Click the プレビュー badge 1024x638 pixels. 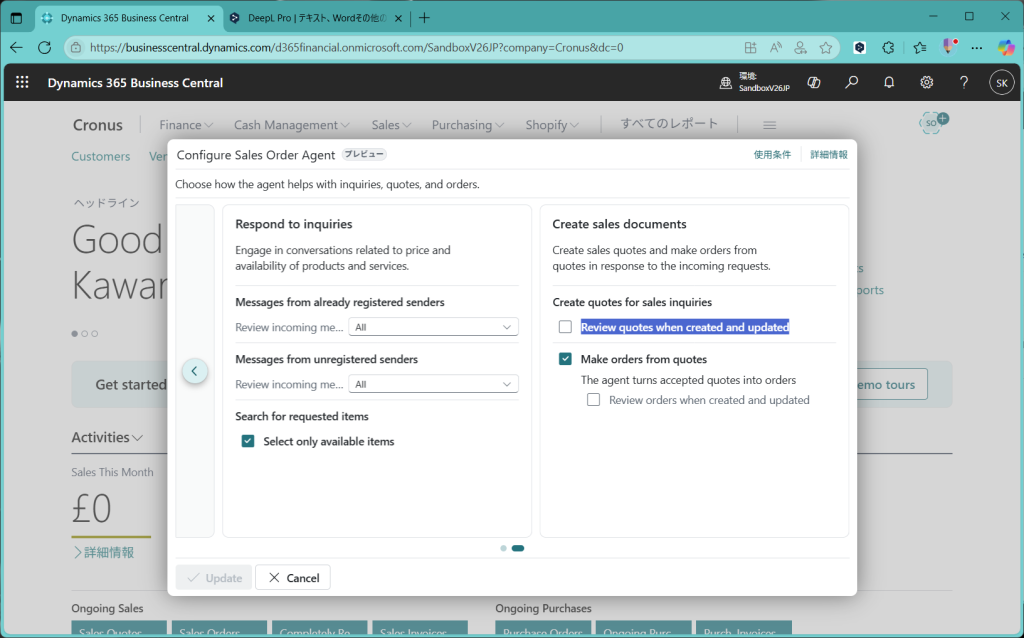[x=364, y=155]
